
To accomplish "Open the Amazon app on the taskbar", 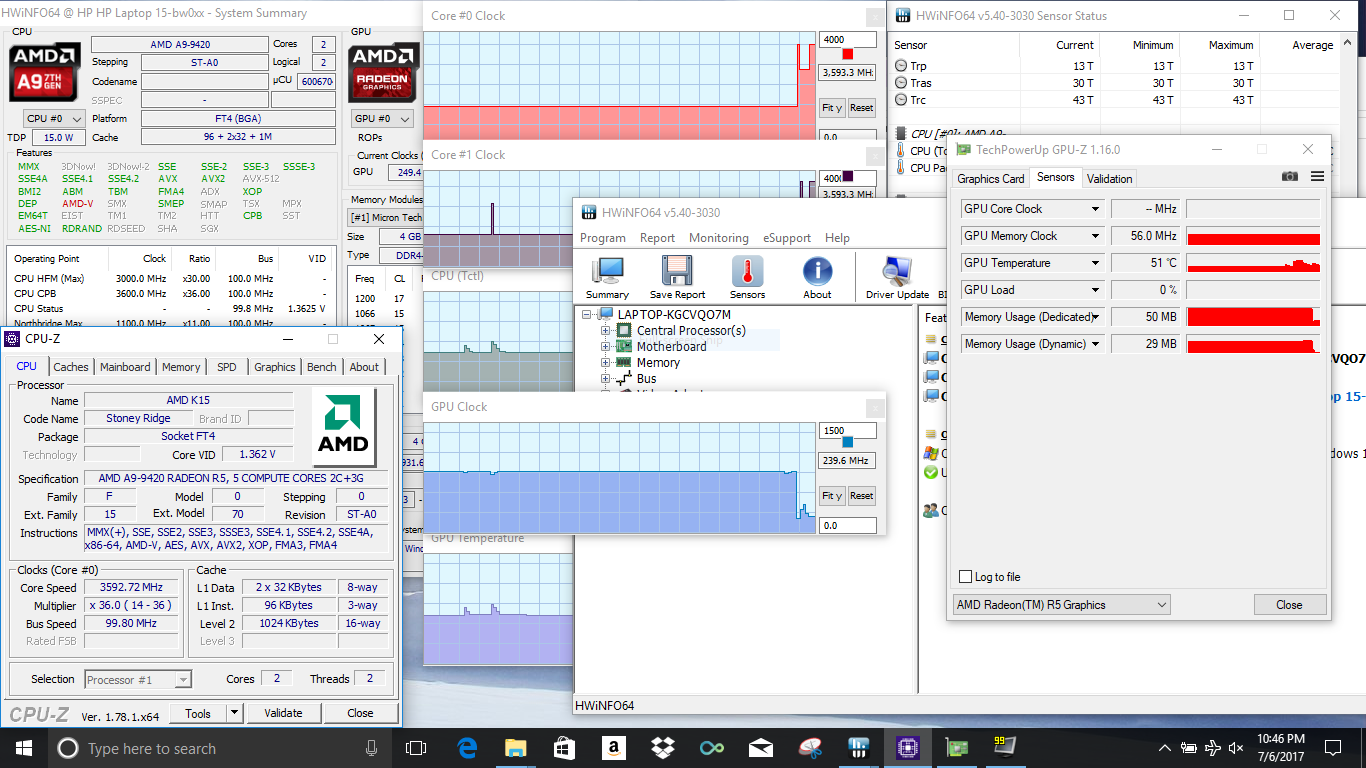I will tap(613, 748).
